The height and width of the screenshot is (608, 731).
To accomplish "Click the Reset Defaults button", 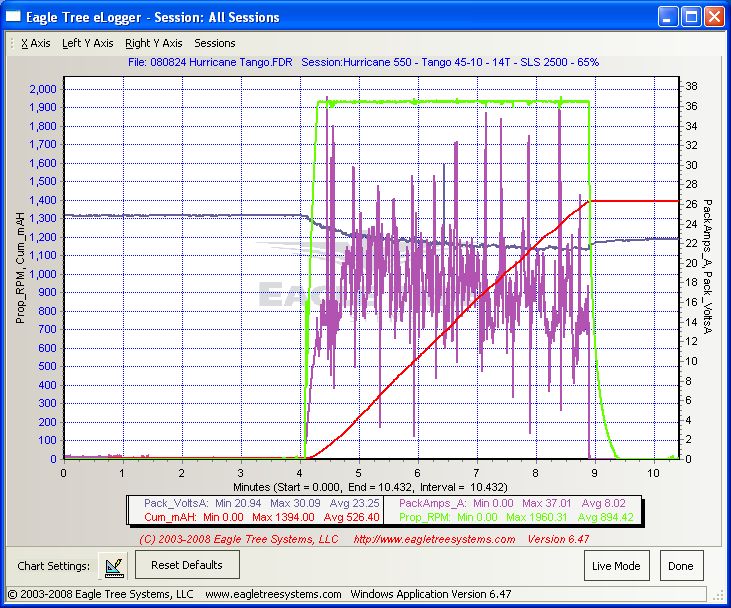I will pos(187,565).
